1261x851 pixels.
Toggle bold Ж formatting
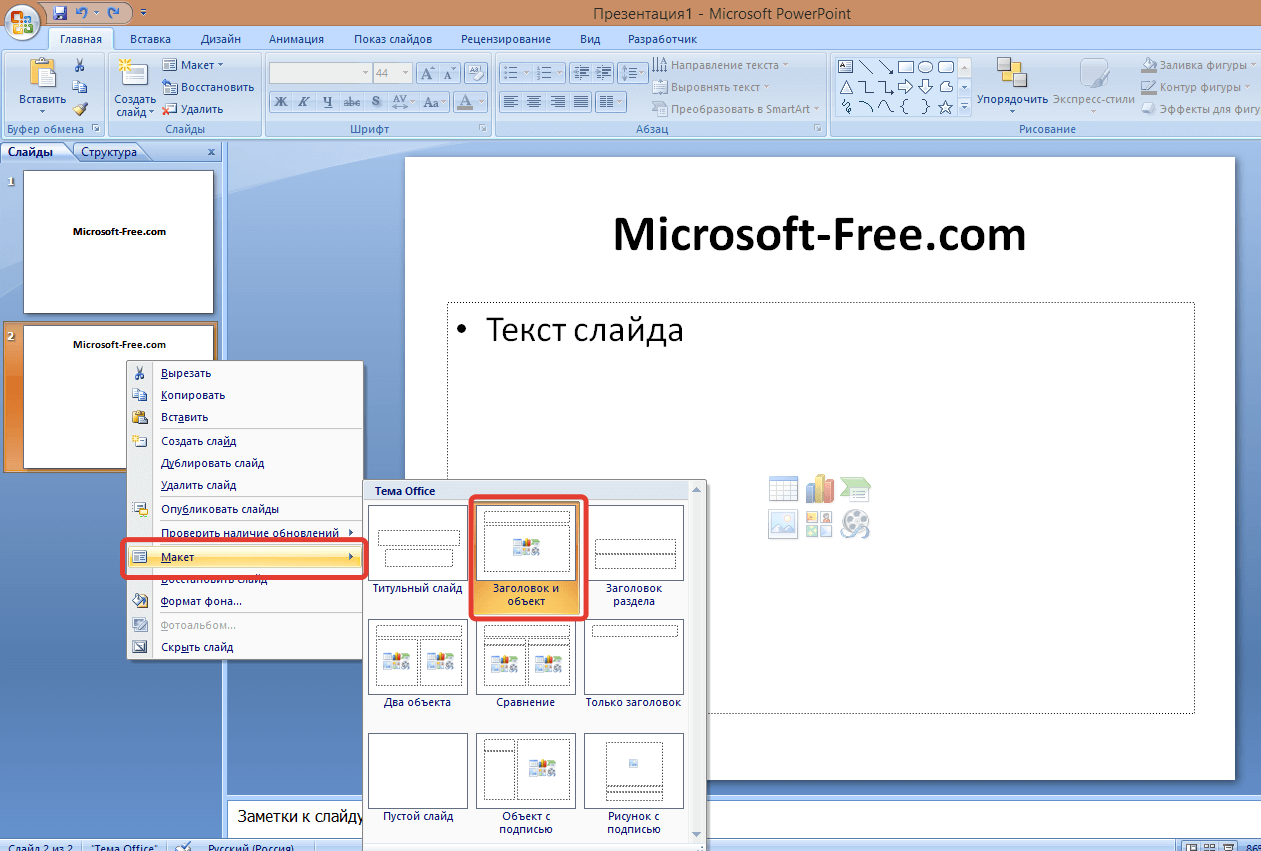pos(281,101)
